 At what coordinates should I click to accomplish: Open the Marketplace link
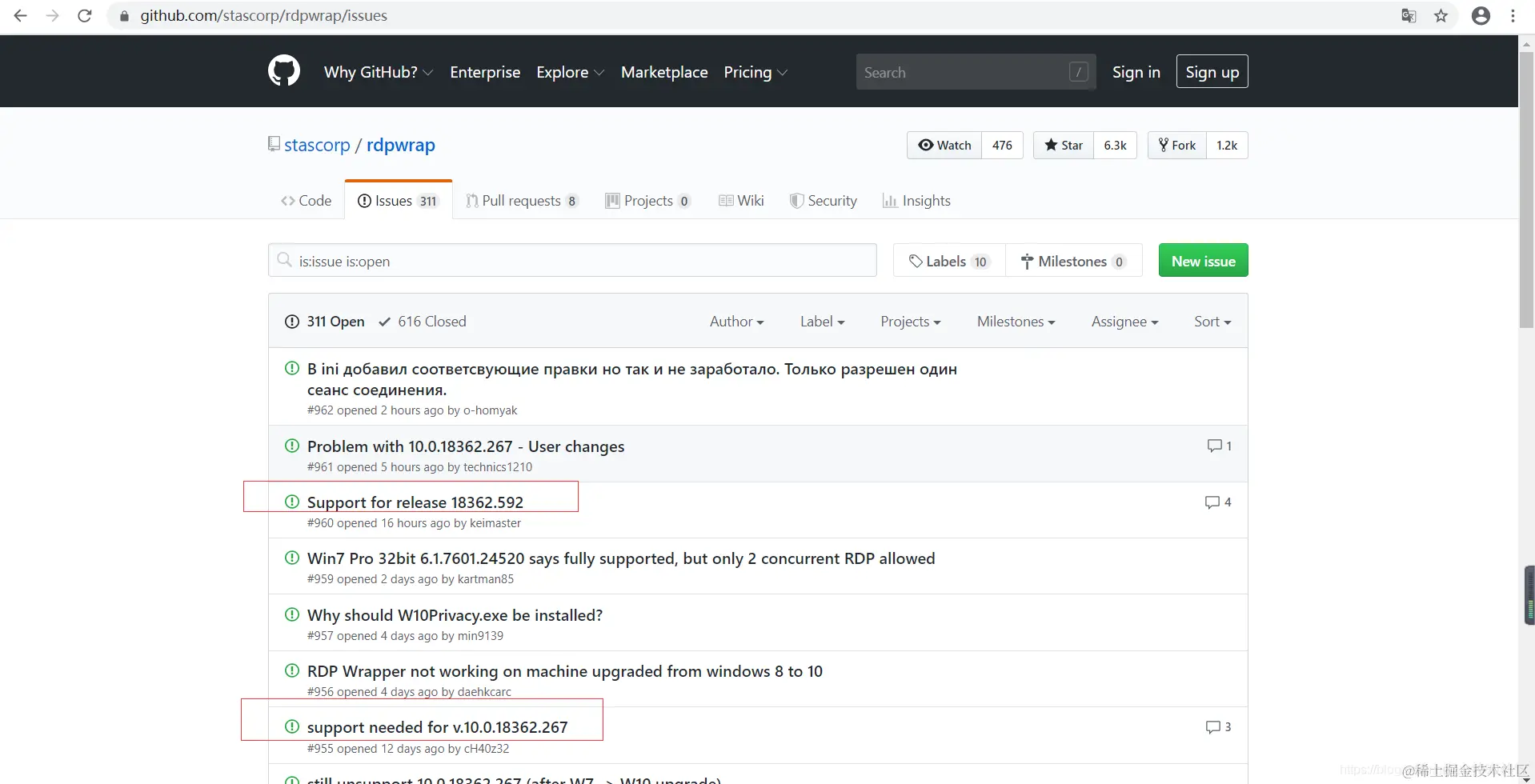[x=664, y=72]
